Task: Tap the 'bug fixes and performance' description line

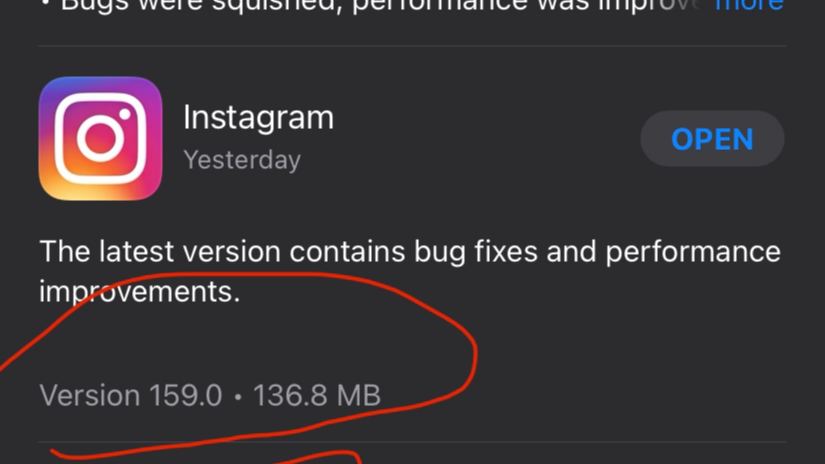Action: click(x=597, y=252)
